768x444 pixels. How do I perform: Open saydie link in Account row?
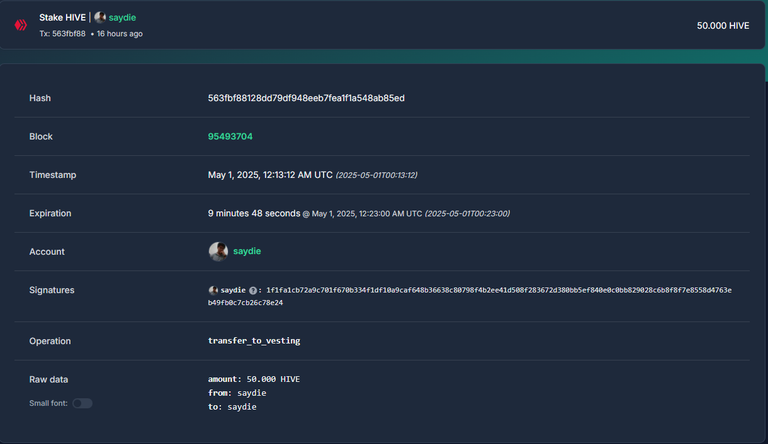coord(247,251)
